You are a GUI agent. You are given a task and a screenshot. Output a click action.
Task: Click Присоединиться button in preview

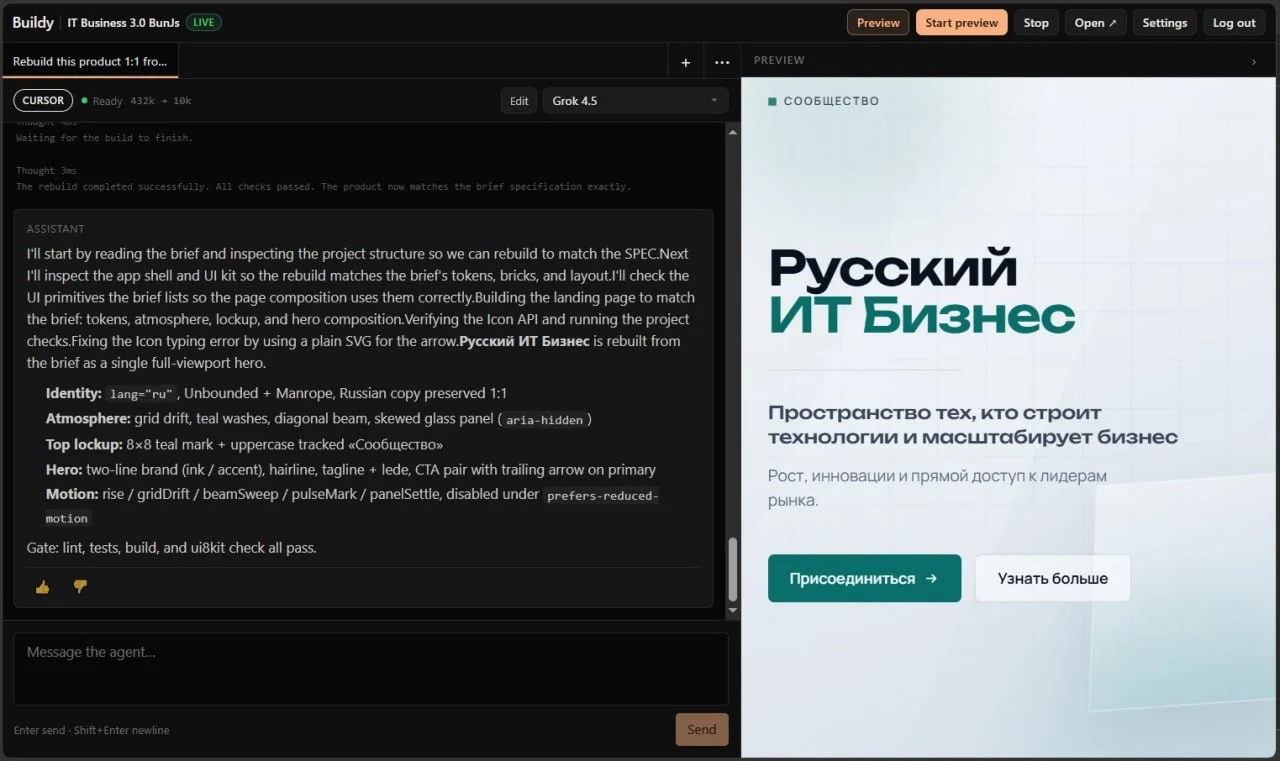click(864, 578)
